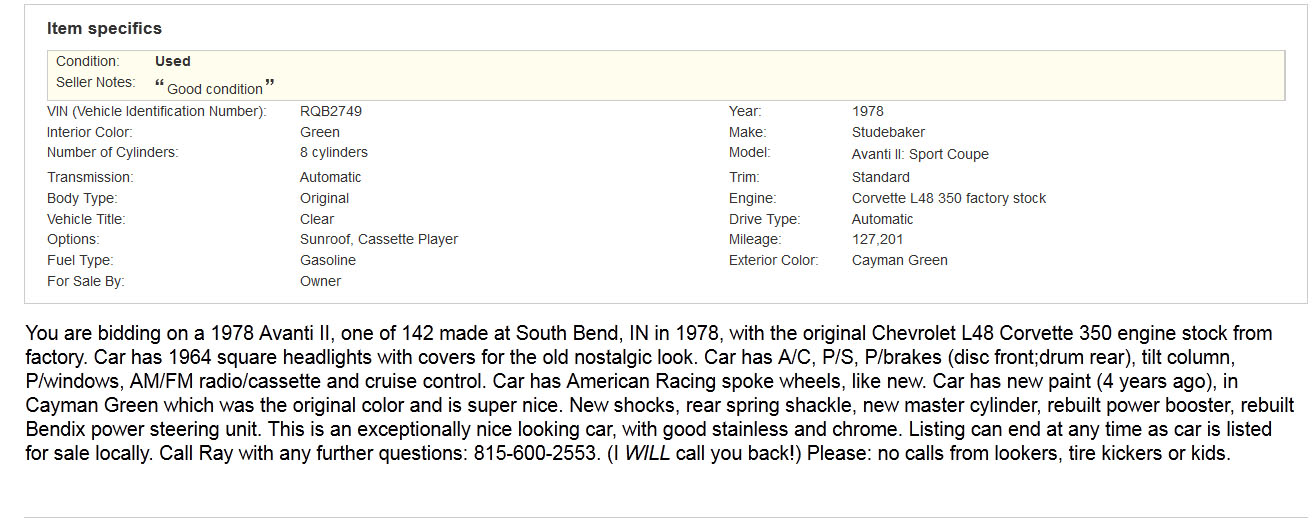The width and height of the screenshot is (1312, 518).
Task: Select the Interior Color value Green
Action: coord(320,132)
